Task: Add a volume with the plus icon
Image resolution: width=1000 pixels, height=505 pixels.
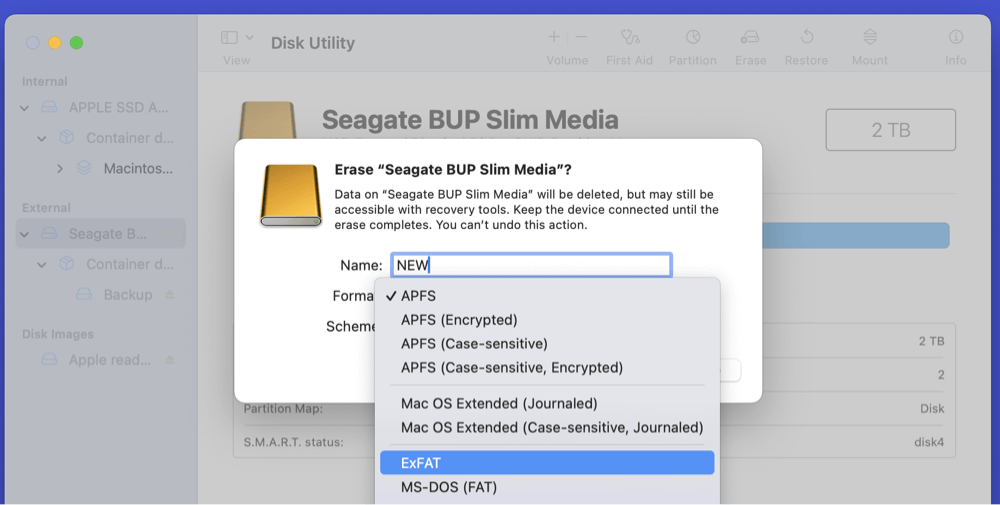Action: click(x=554, y=38)
